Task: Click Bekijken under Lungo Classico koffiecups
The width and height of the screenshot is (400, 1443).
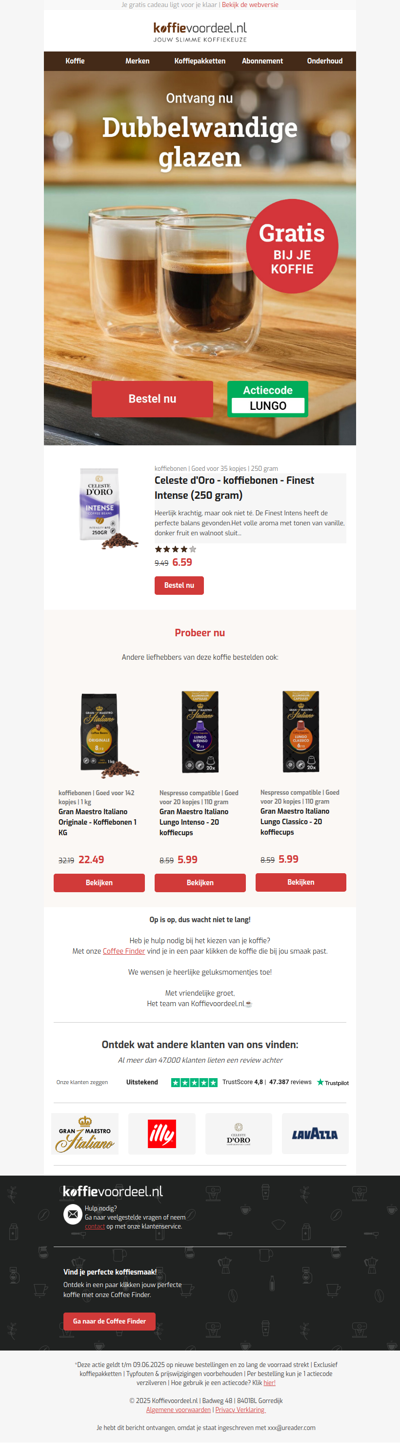Action: 301,882
